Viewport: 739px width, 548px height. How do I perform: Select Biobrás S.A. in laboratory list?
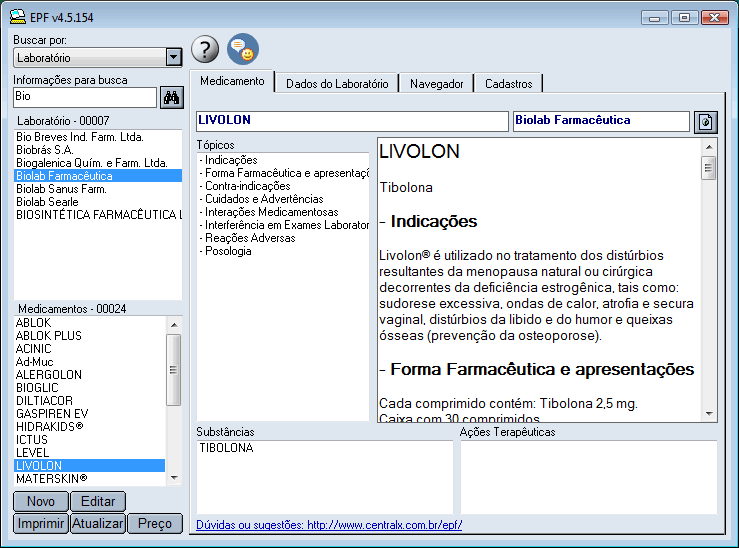coord(98,150)
